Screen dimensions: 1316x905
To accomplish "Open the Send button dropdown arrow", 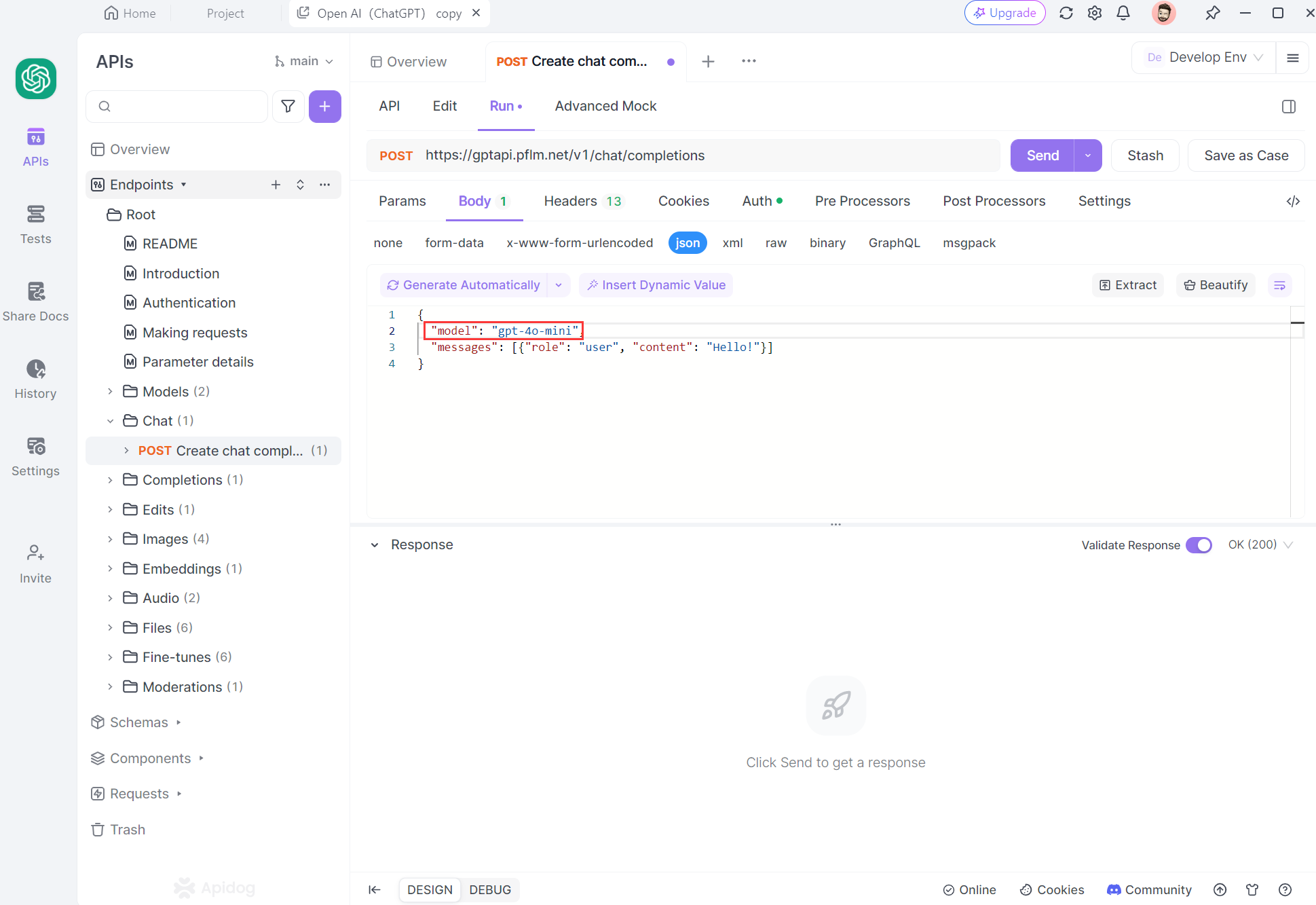I will click(x=1088, y=155).
